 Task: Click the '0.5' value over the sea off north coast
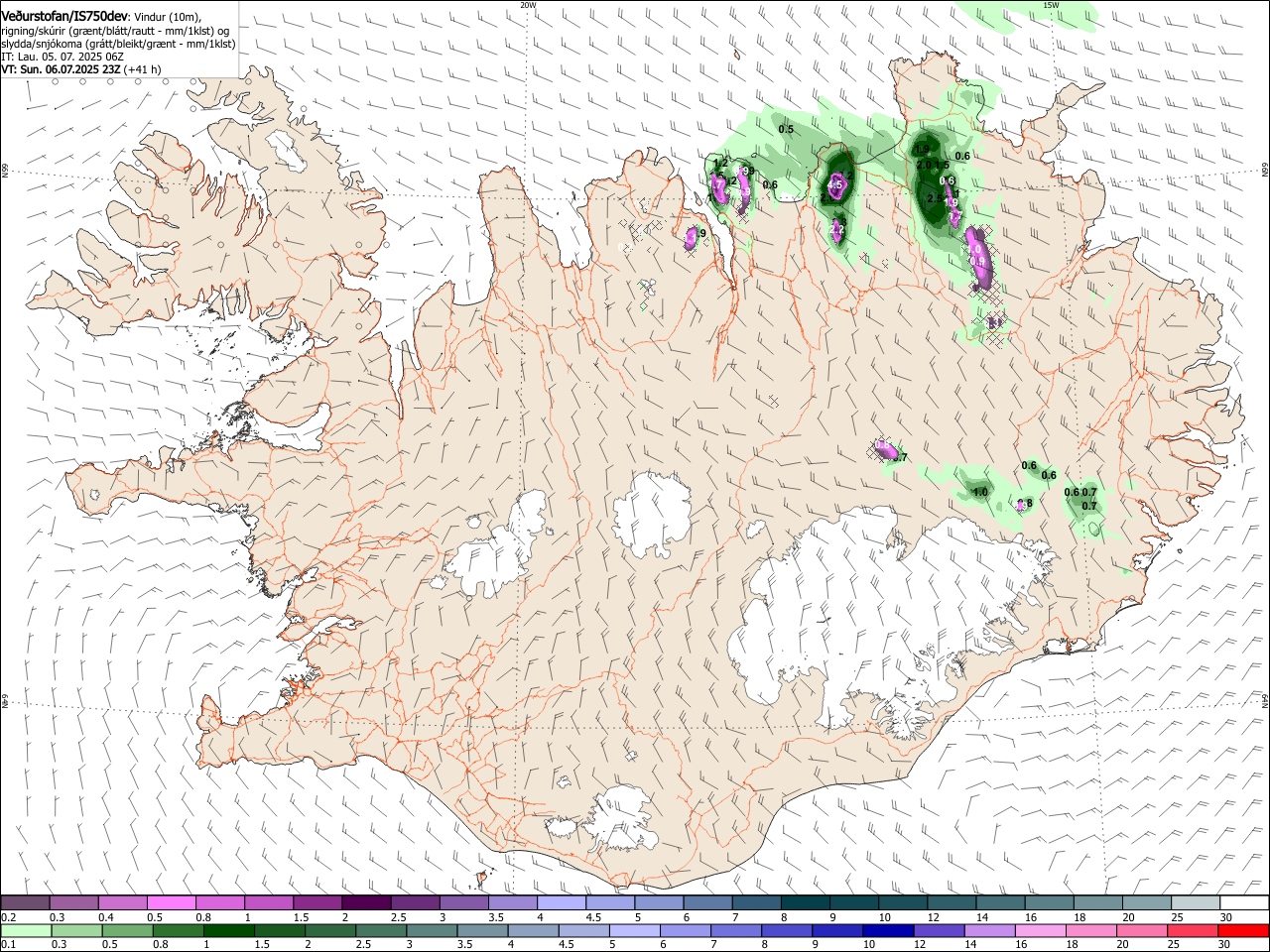click(x=786, y=130)
